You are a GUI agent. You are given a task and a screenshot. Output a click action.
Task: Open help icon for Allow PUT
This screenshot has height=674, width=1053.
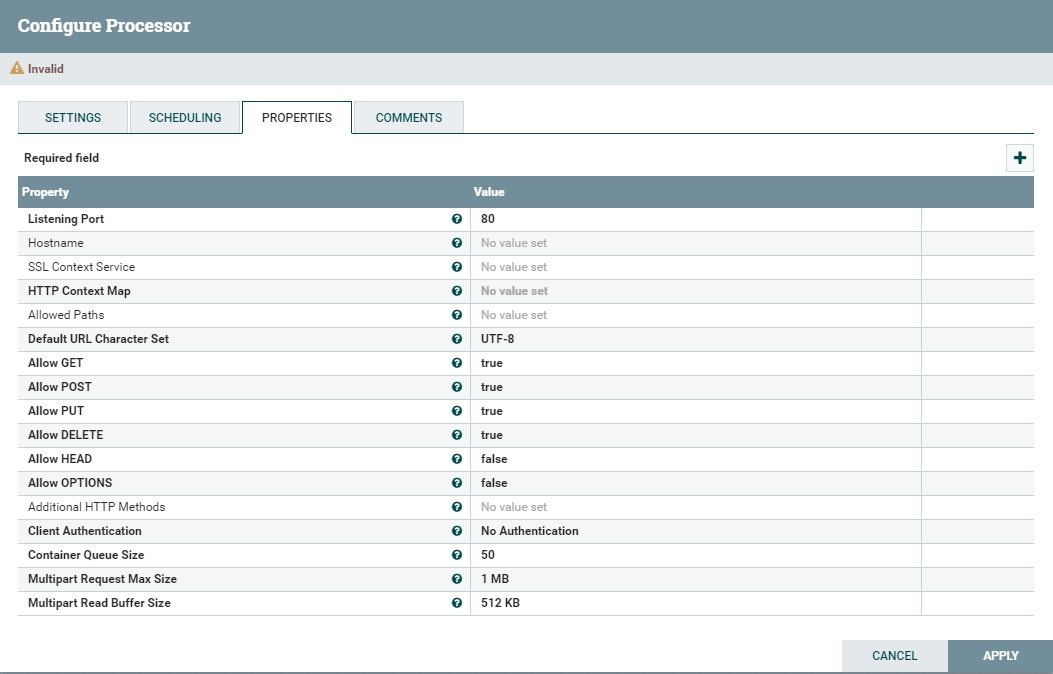click(x=457, y=411)
